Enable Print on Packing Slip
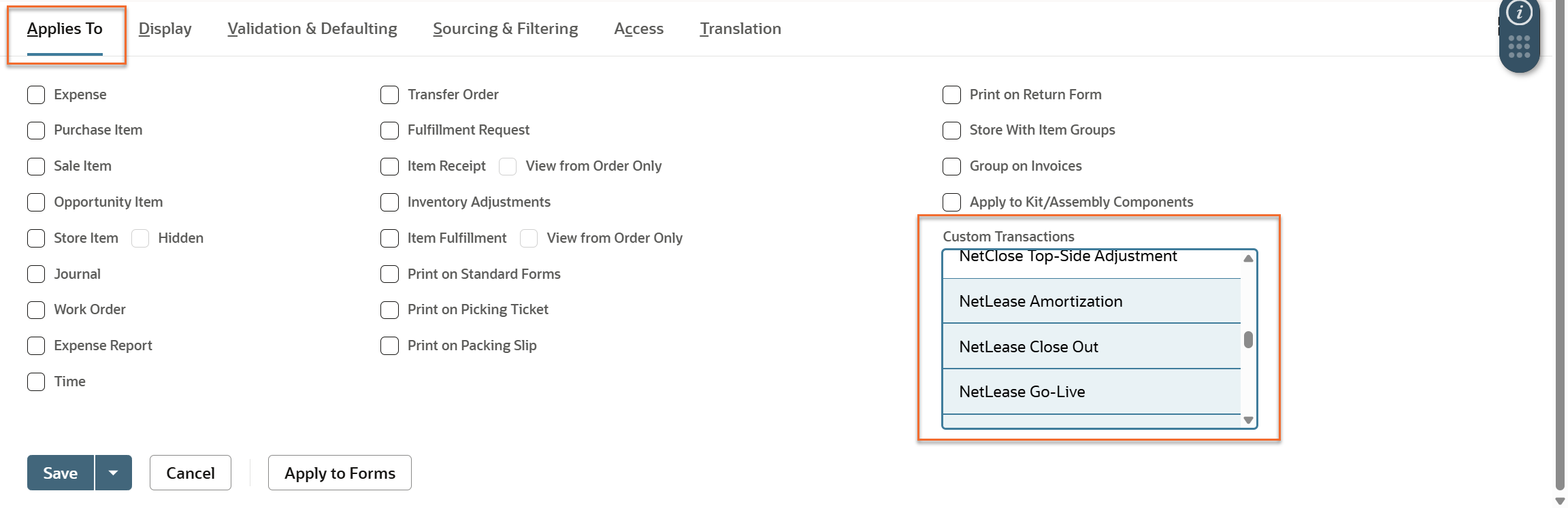 389,345
